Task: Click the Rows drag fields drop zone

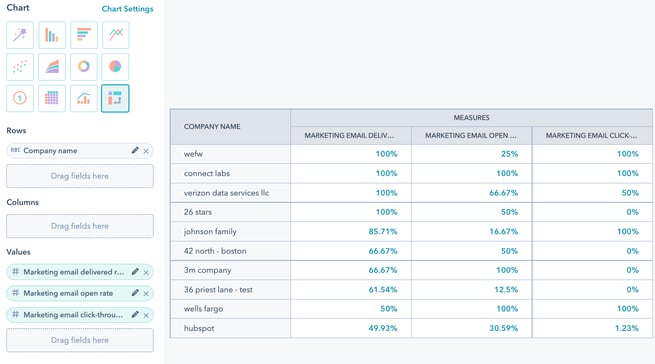Action: (80, 176)
